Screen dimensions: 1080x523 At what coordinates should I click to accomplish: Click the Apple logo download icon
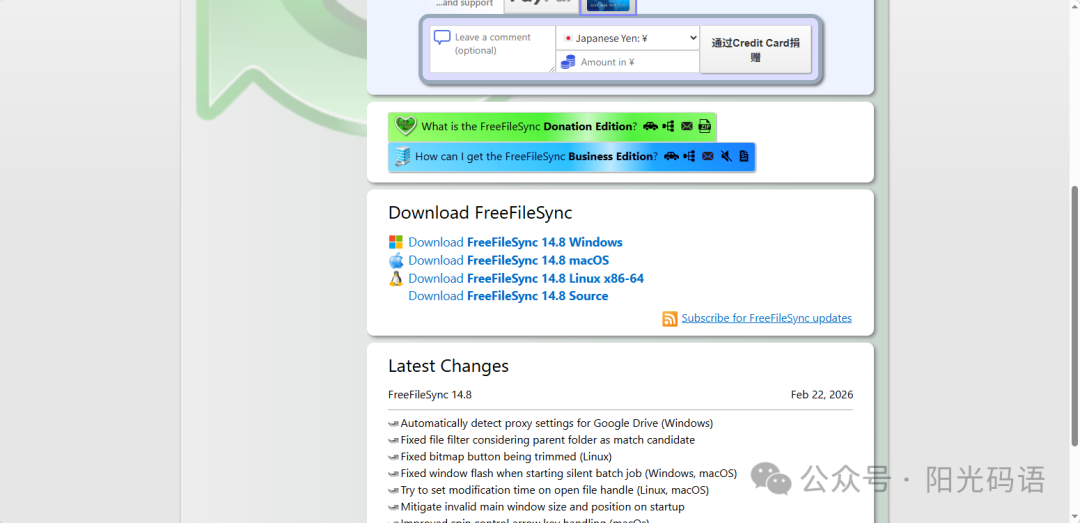(x=395, y=260)
